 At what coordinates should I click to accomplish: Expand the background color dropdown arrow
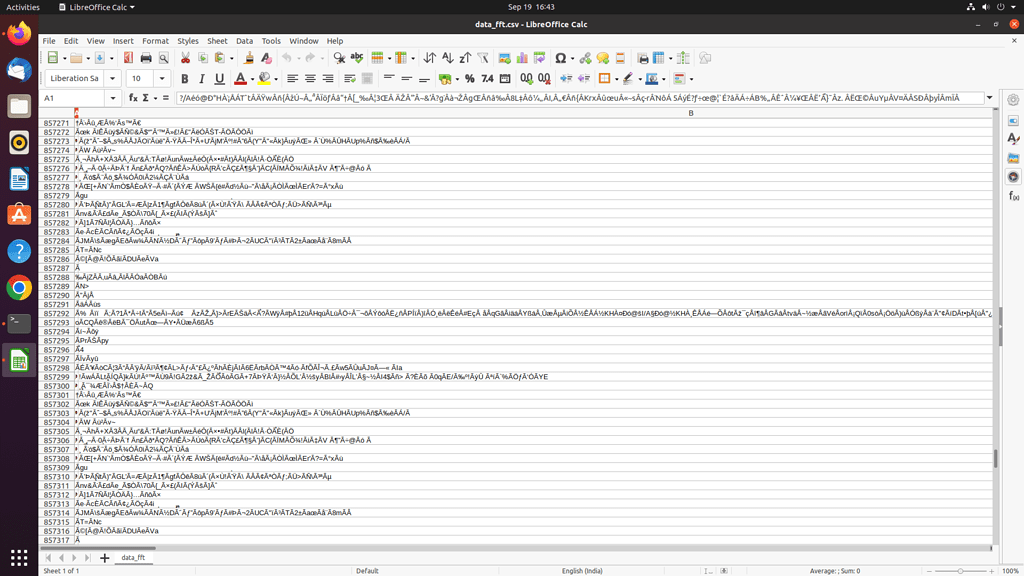pos(275,77)
